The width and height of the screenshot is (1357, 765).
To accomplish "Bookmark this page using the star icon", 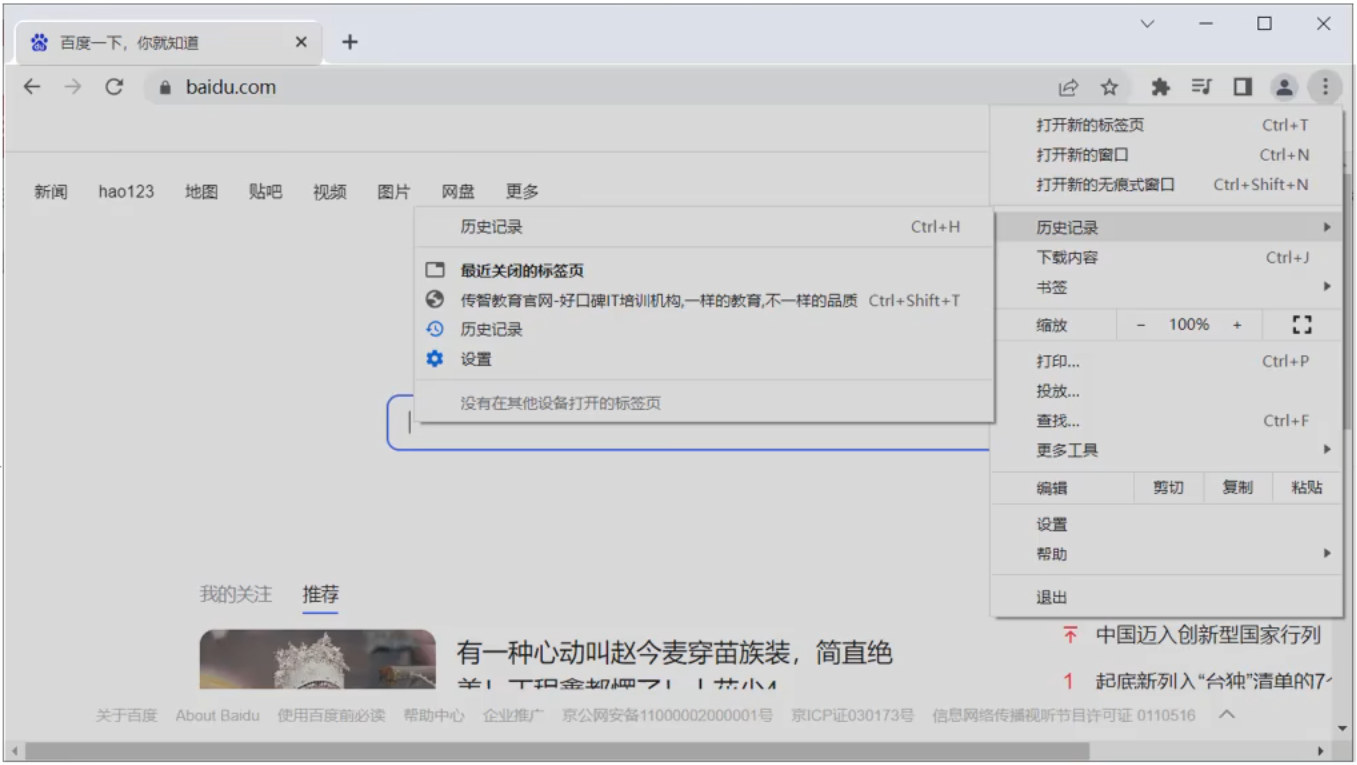I will coord(1109,87).
